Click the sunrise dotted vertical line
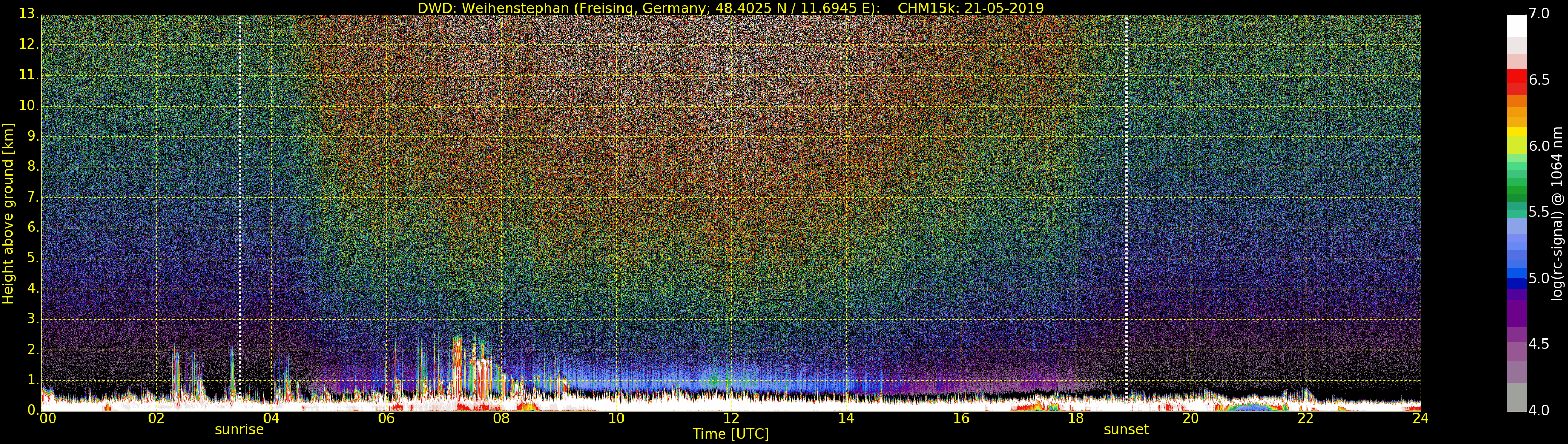Screen dimensions: 1568x444 point(240,207)
